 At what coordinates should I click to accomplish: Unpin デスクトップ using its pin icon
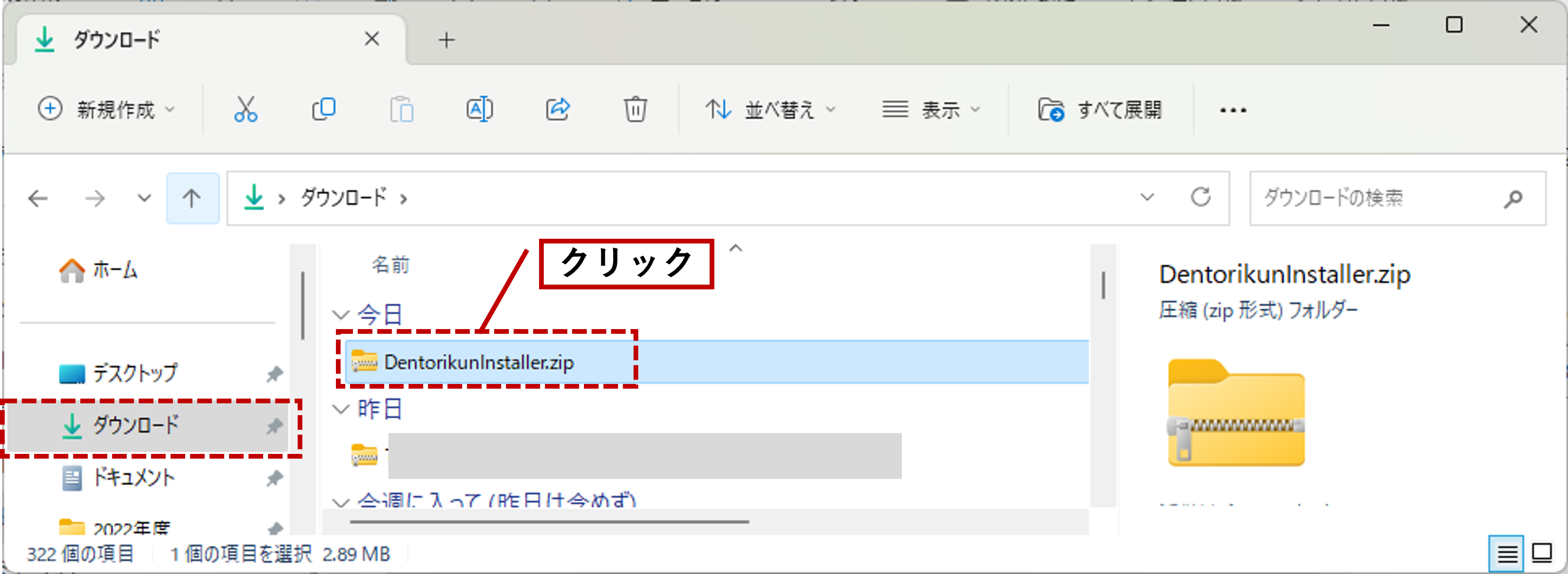pyautogui.click(x=274, y=374)
